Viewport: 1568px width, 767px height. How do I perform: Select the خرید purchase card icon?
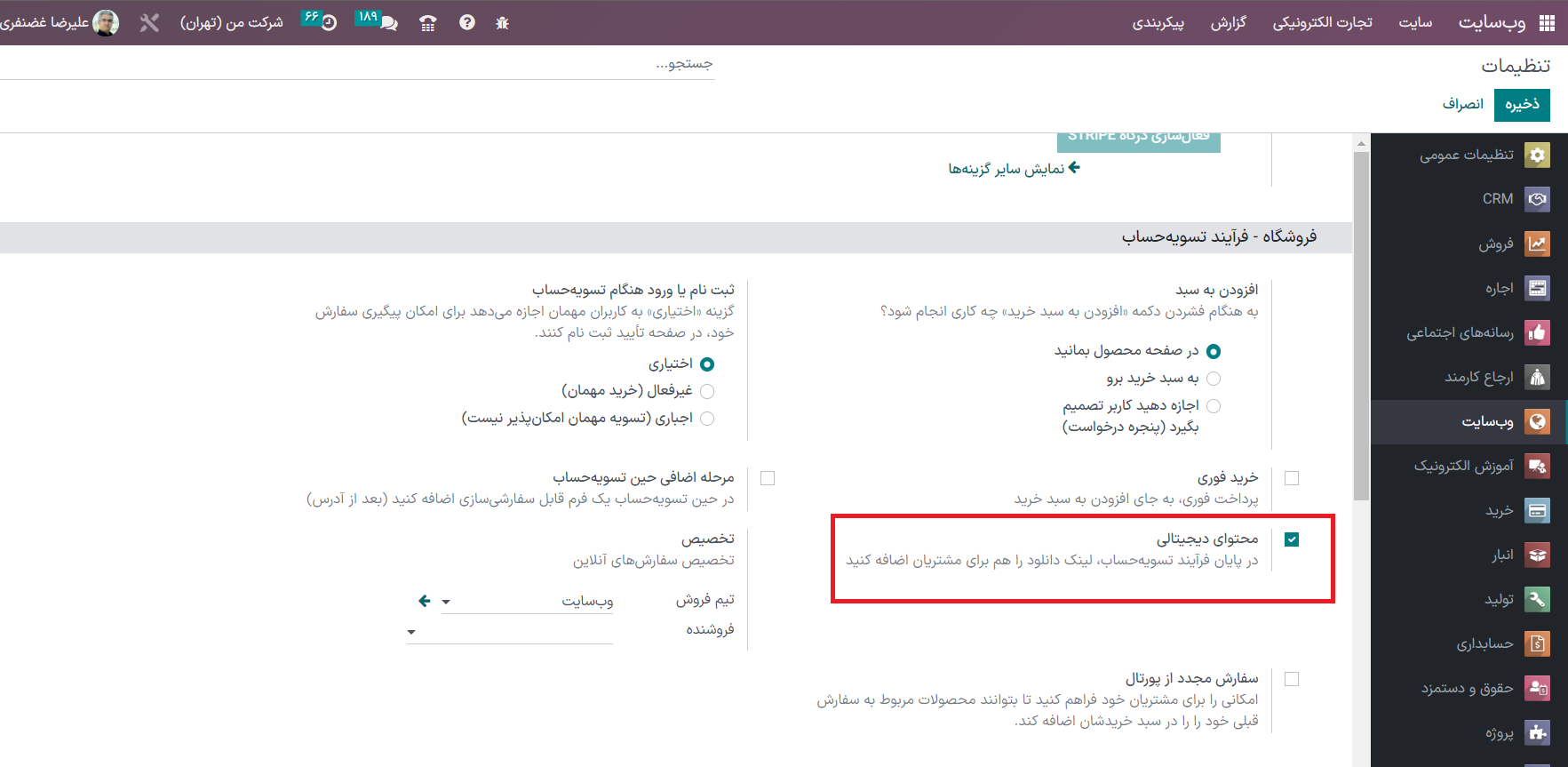1537,510
